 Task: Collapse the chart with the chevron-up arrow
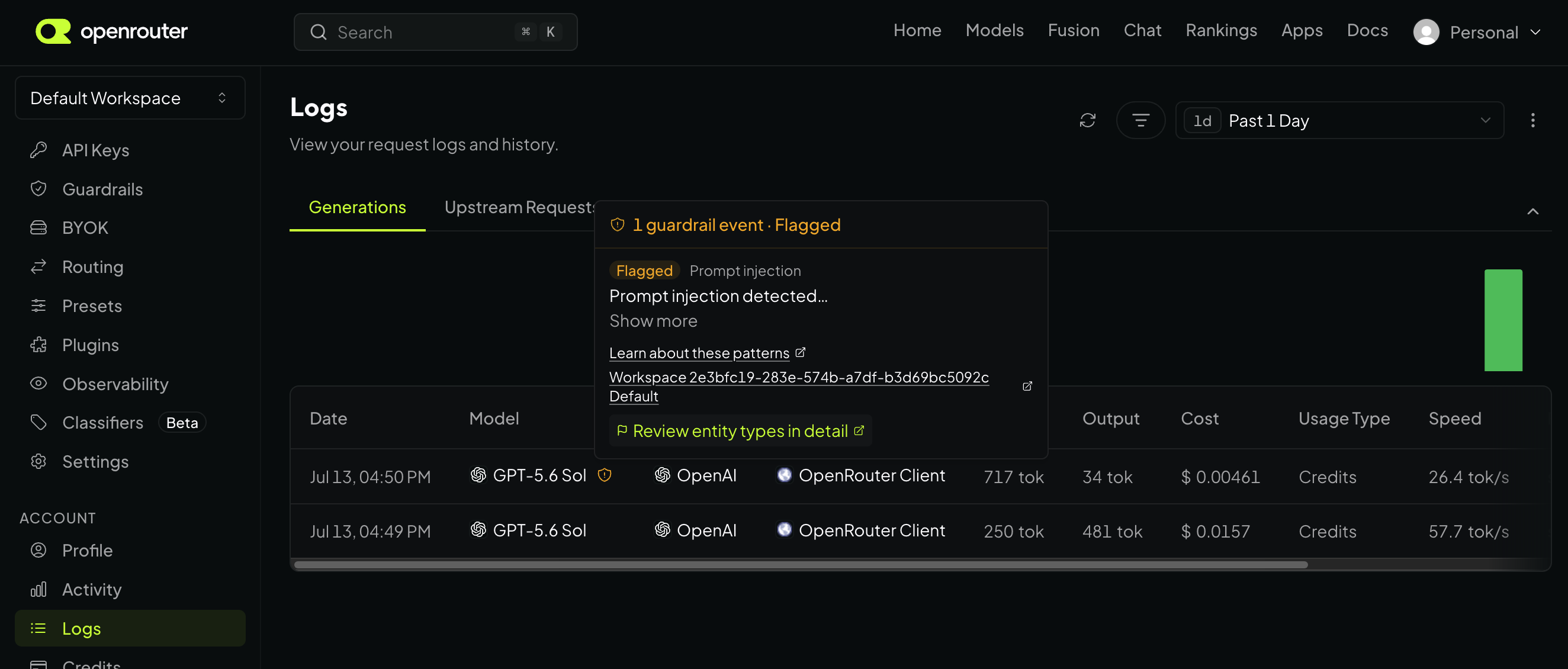point(1532,211)
